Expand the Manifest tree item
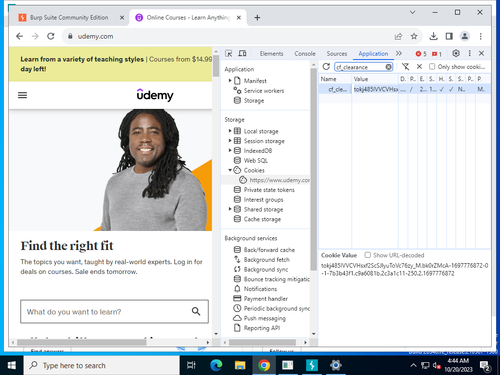500x375 pixels. click(230, 81)
